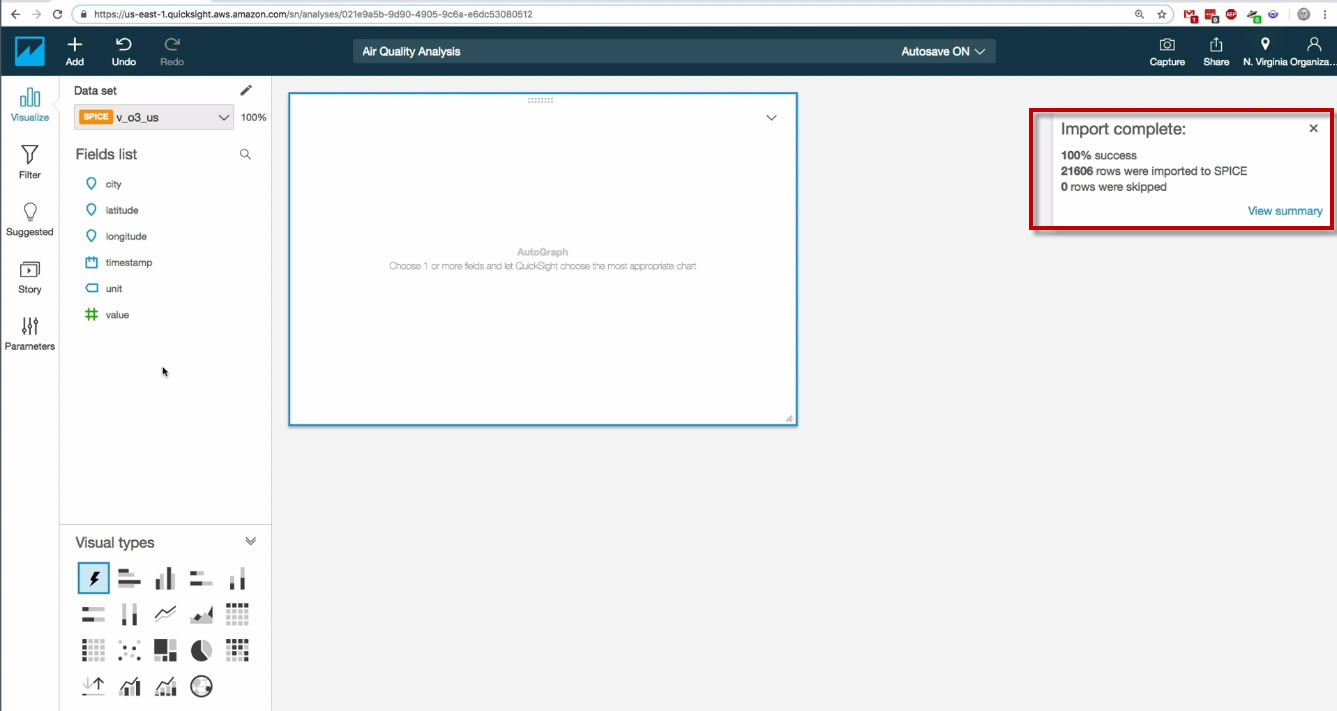Choose the horizontal bar chart visual
The image size is (1337, 711).
click(x=129, y=578)
